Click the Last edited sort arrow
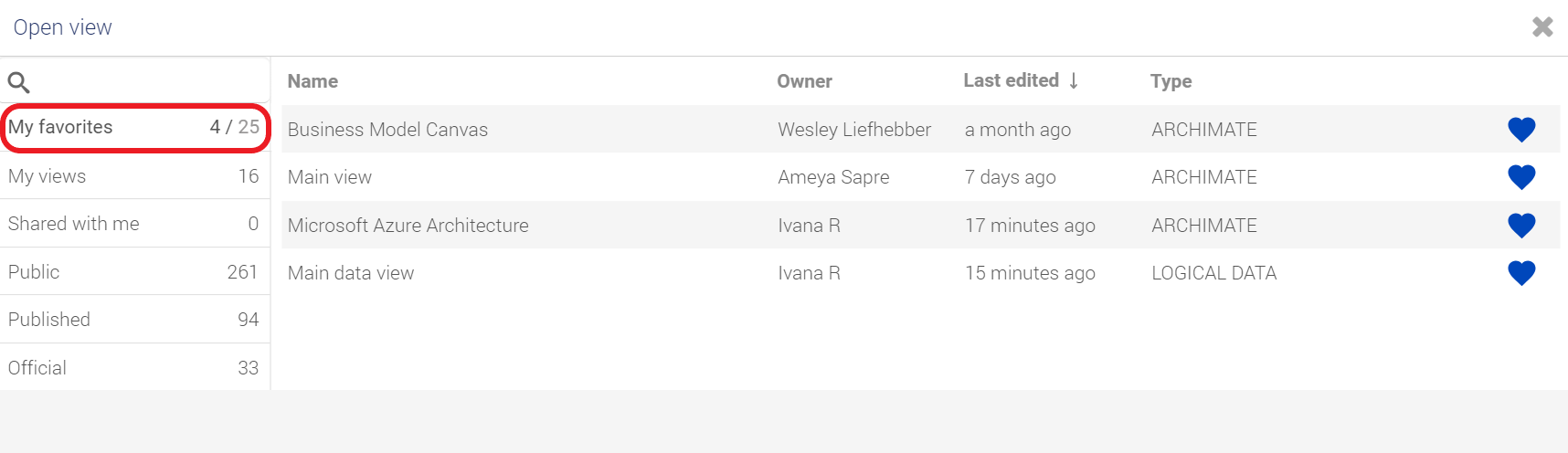The width and height of the screenshot is (1568, 453). click(1074, 80)
